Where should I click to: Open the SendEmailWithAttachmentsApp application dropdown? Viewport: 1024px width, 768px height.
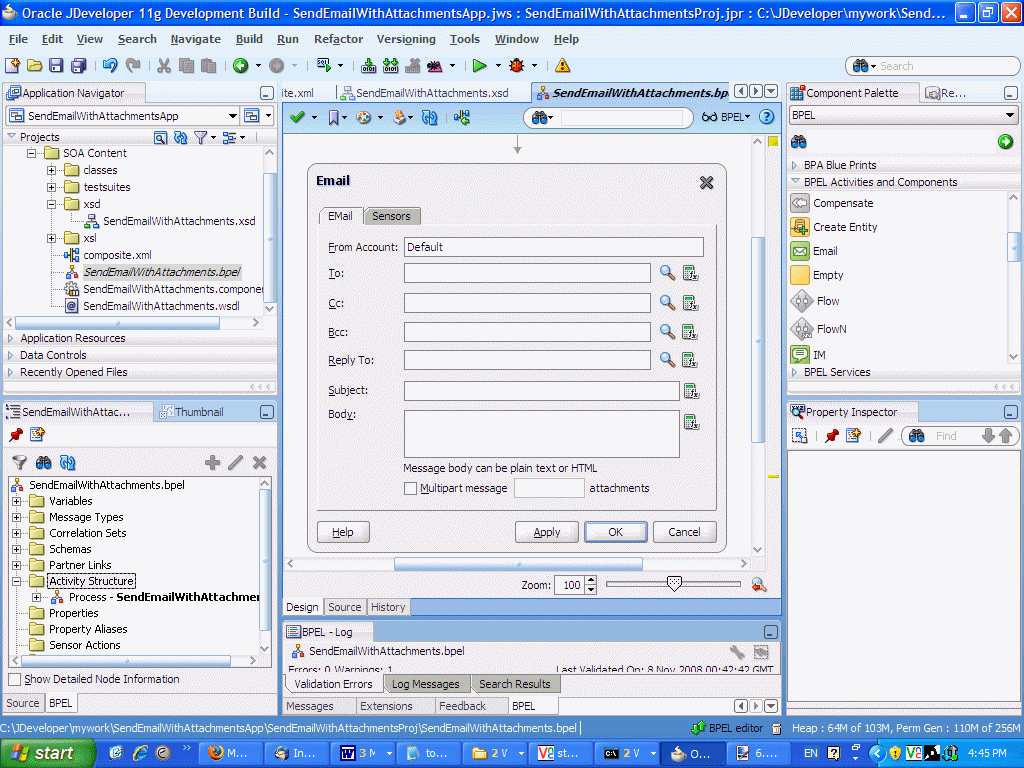click(x=232, y=116)
